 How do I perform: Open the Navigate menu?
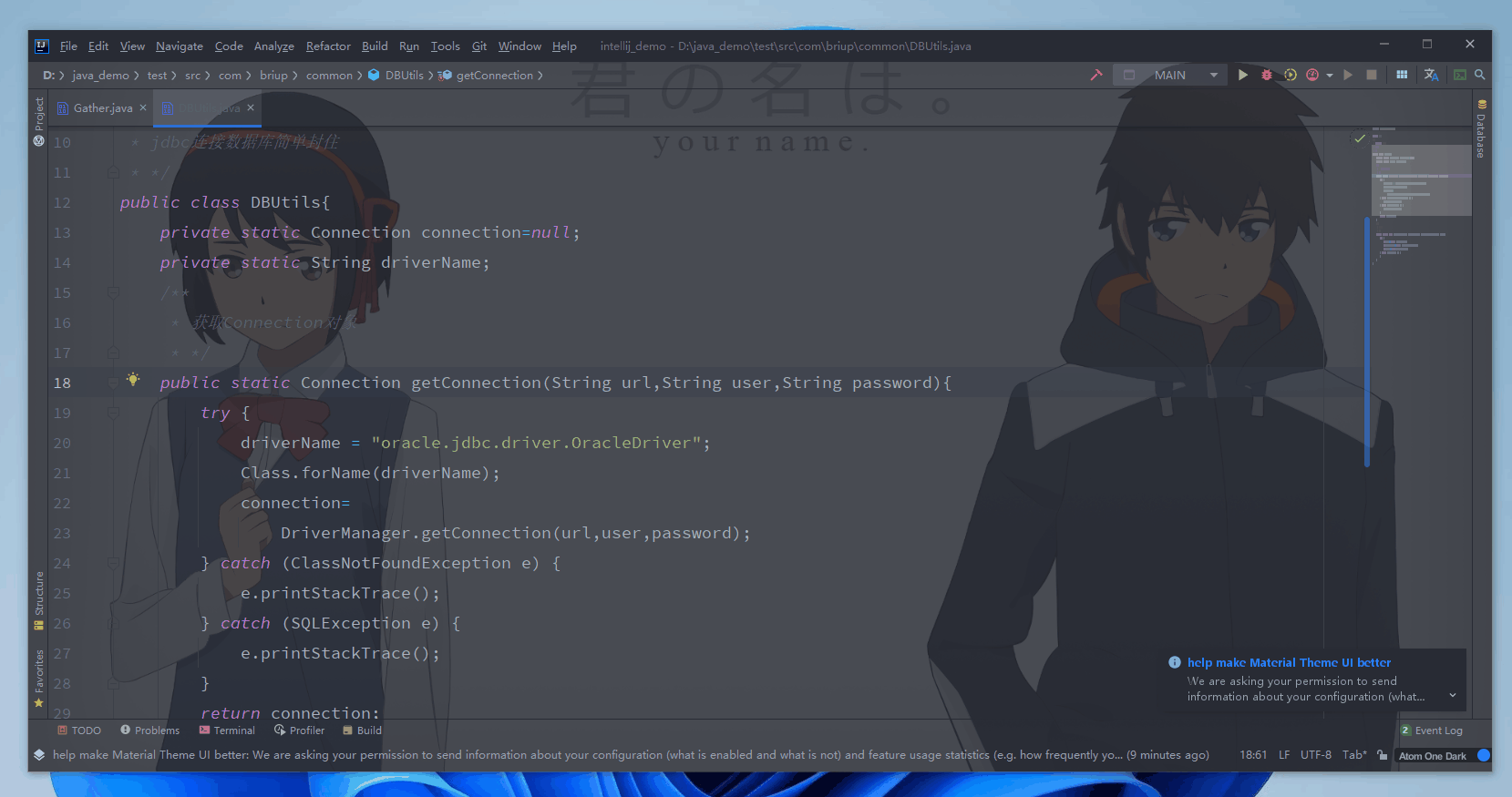click(x=180, y=46)
